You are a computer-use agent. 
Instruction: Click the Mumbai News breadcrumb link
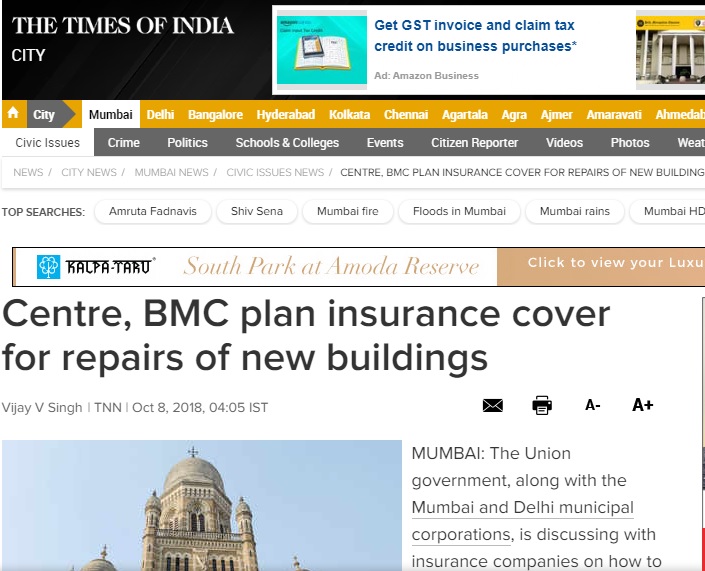pos(171,172)
